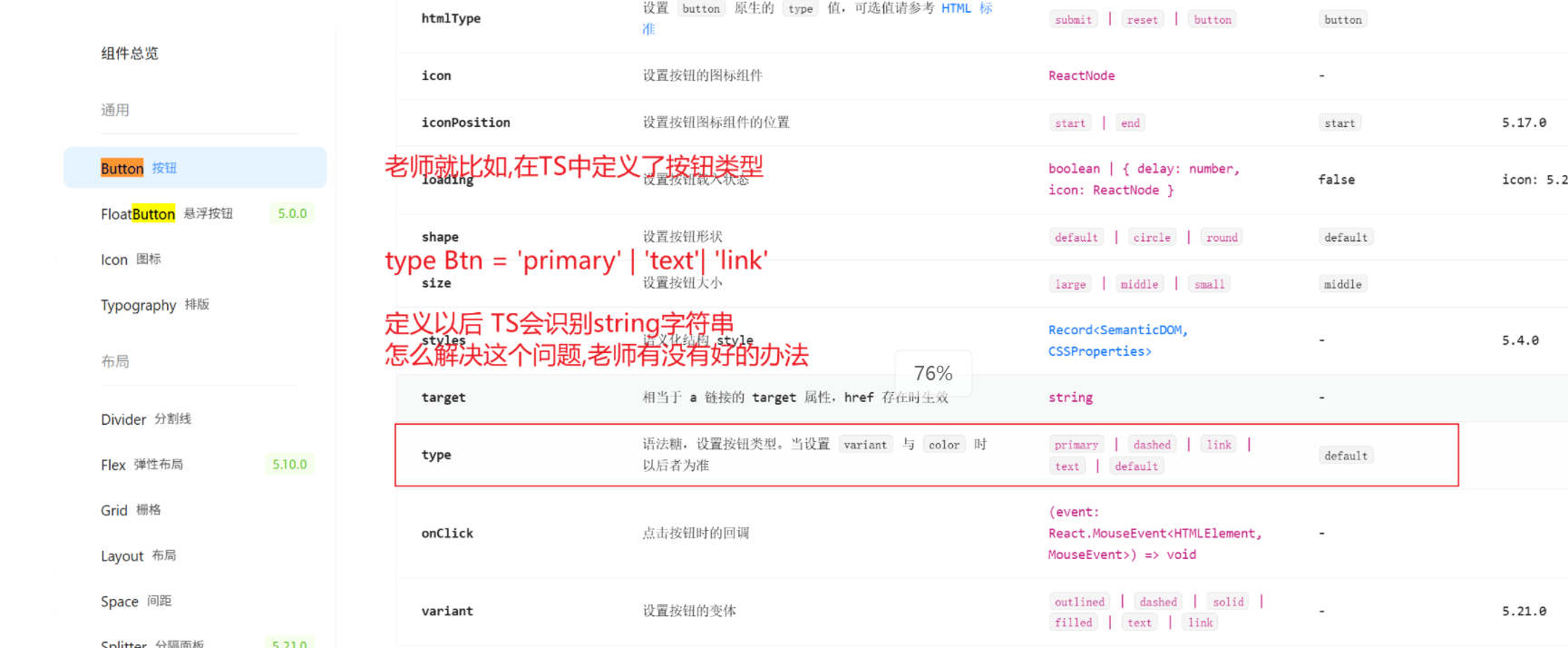Click the iconPosition property name
Screen dimensions: 1568x648
coord(465,123)
